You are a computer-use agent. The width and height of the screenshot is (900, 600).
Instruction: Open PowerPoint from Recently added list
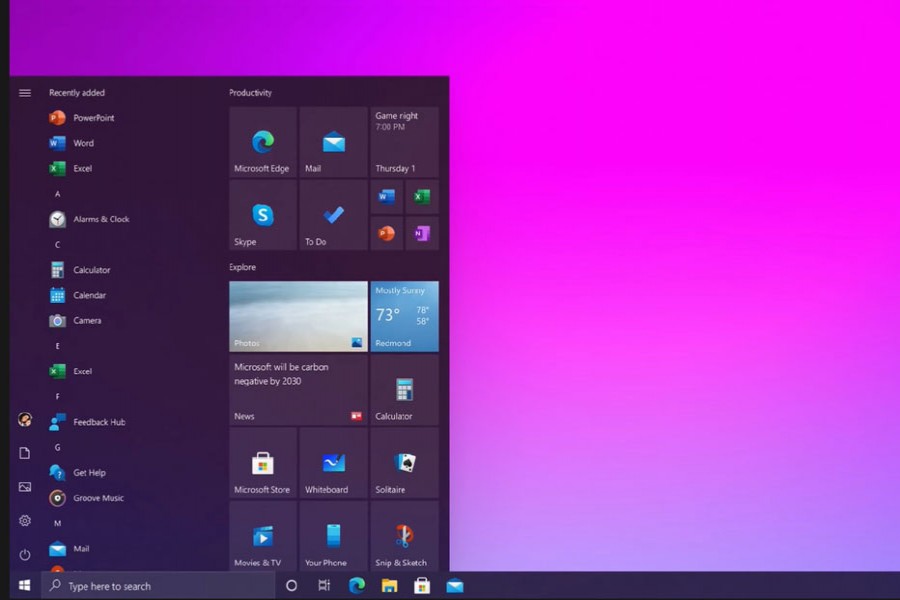pos(93,118)
